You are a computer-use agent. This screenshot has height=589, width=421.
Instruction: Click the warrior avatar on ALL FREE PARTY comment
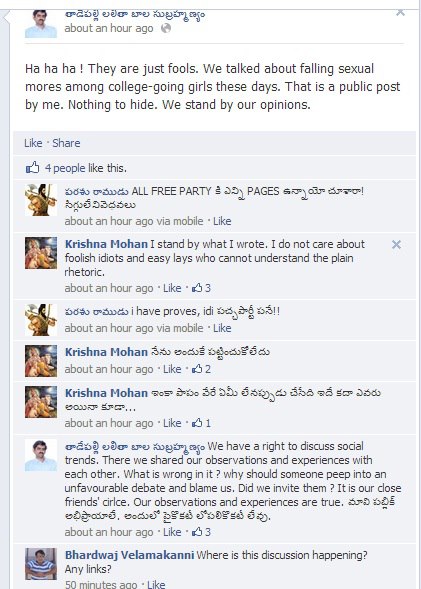pyautogui.click(x=41, y=200)
